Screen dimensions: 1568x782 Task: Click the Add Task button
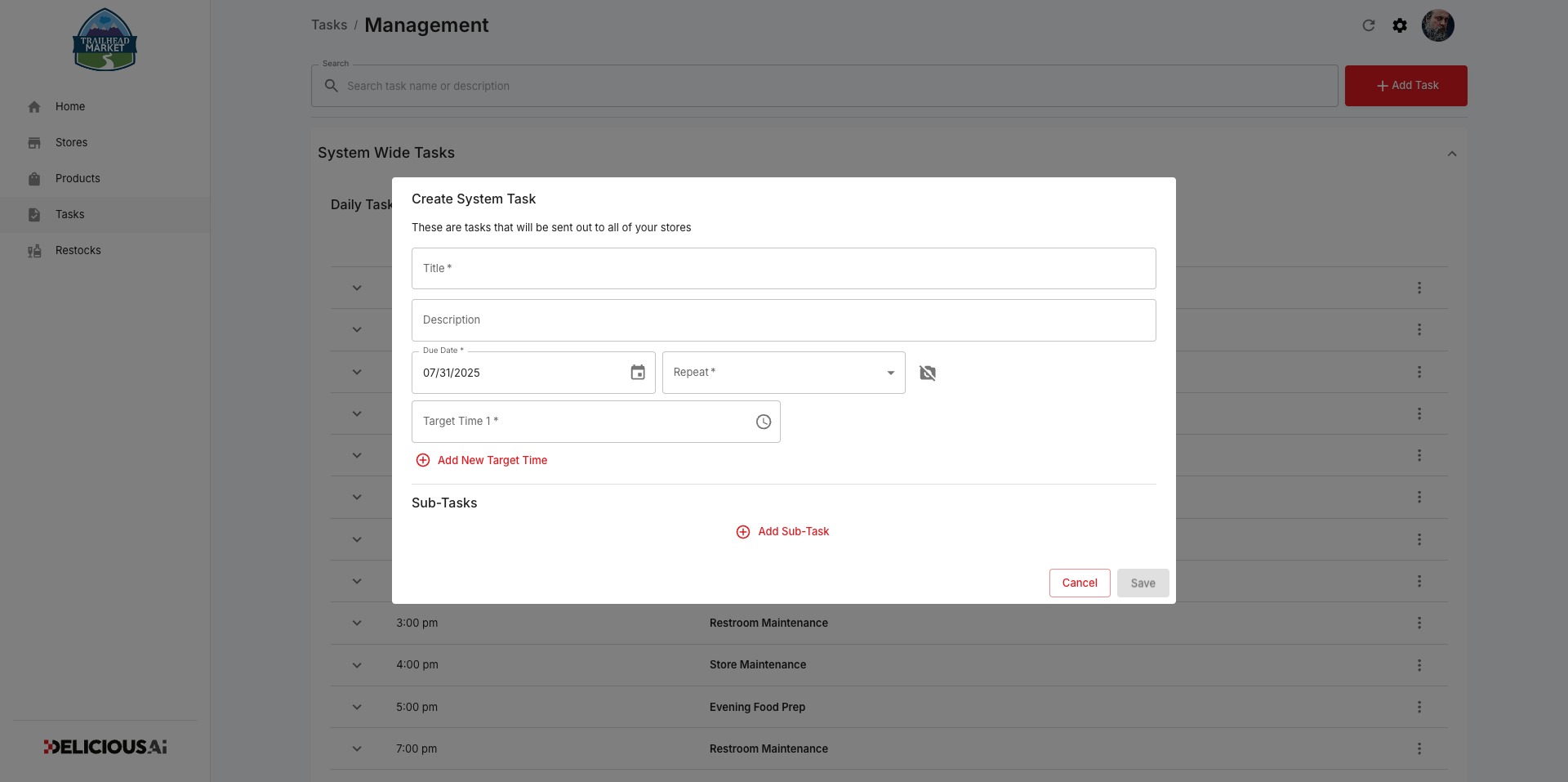pyautogui.click(x=1406, y=86)
